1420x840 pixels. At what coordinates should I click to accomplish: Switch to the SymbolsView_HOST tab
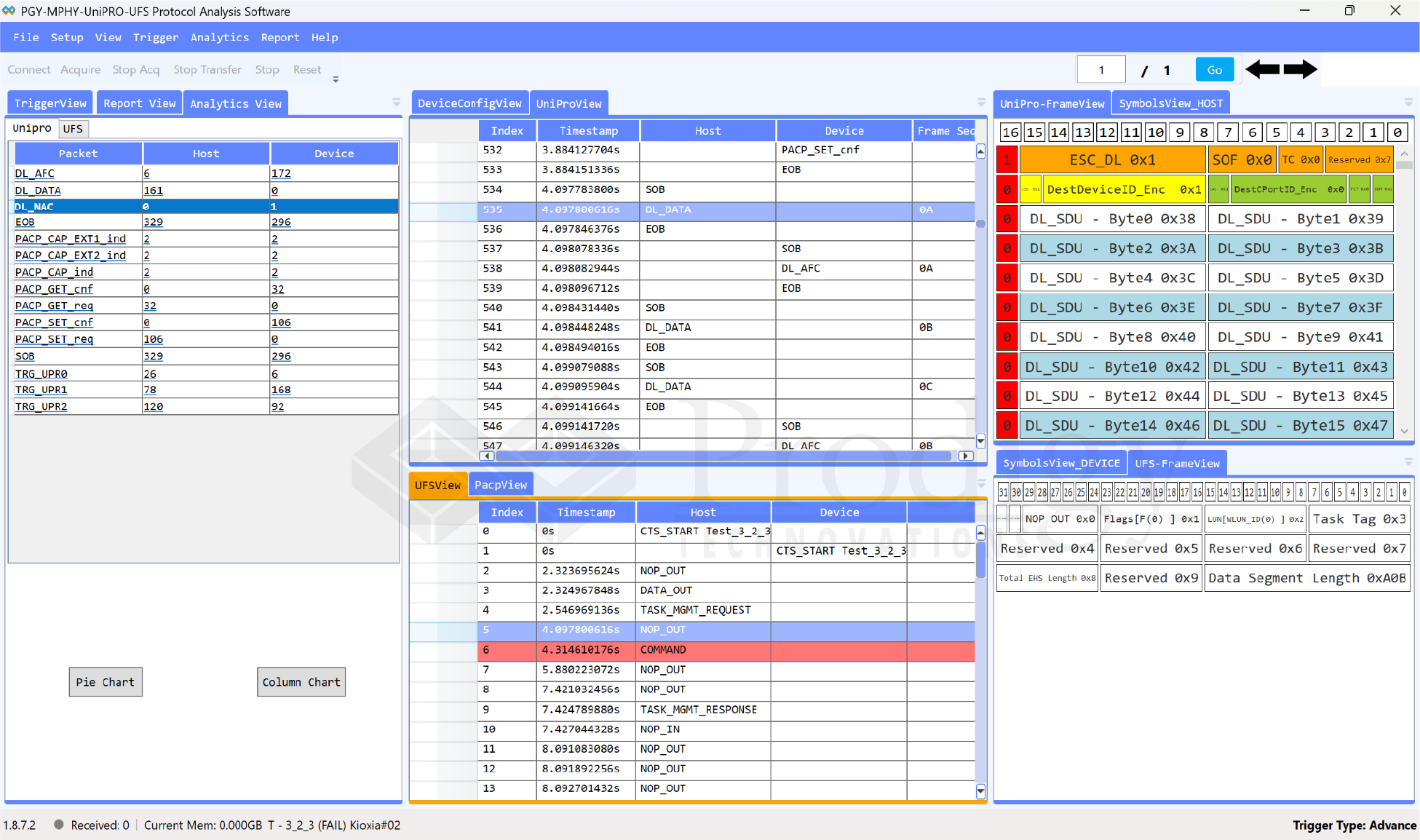[x=1170, y=103]
